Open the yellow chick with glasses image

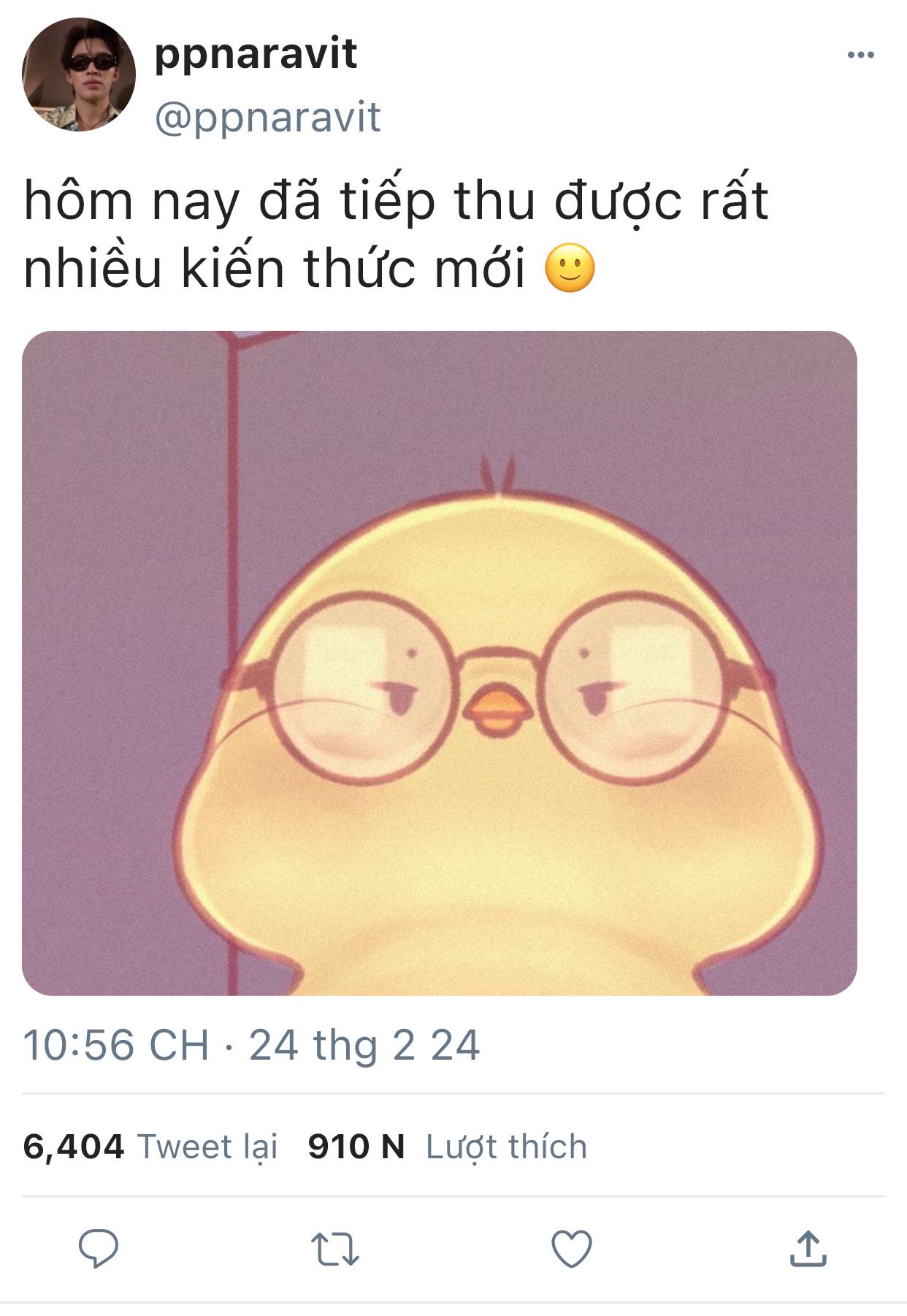[x=440, y=663]
